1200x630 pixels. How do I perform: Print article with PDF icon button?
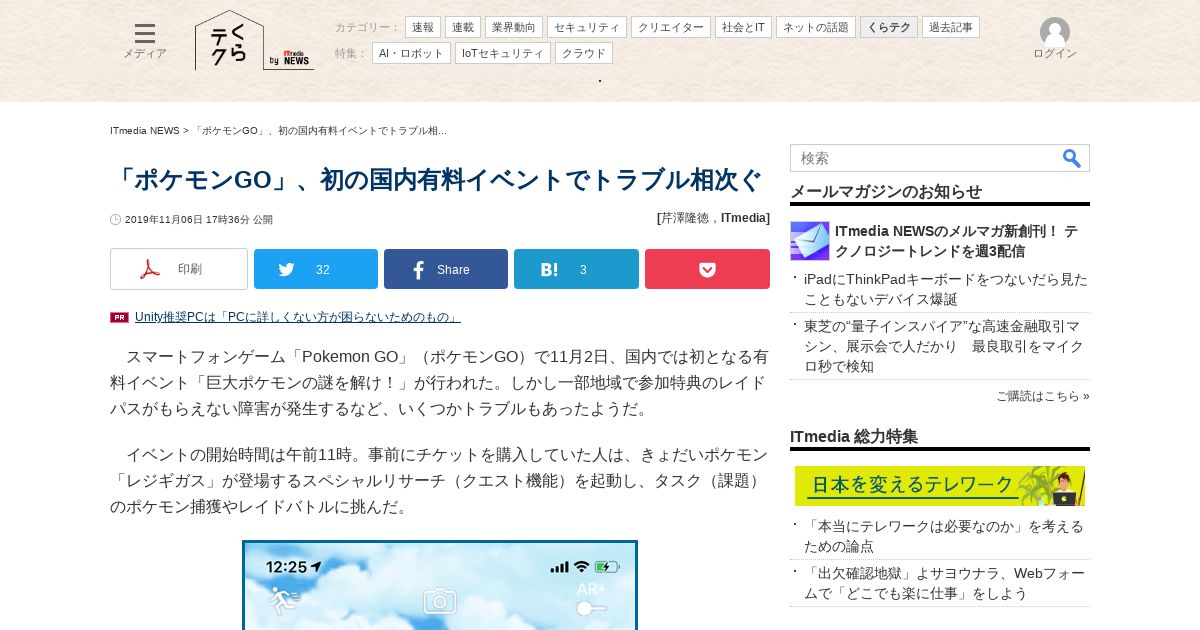coord(179,269)
